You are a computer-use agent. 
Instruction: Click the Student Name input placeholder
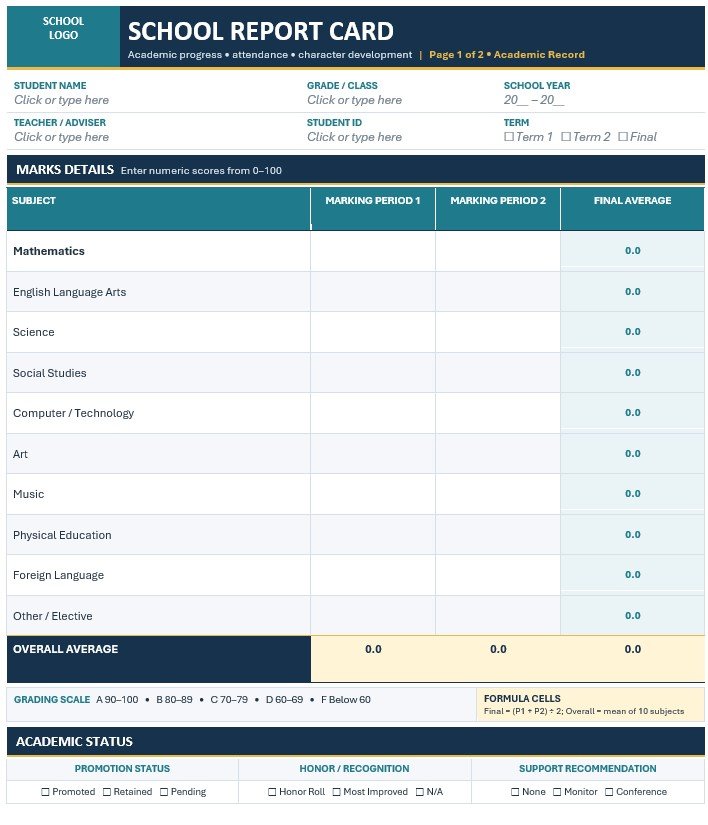[x=62, y=100]
